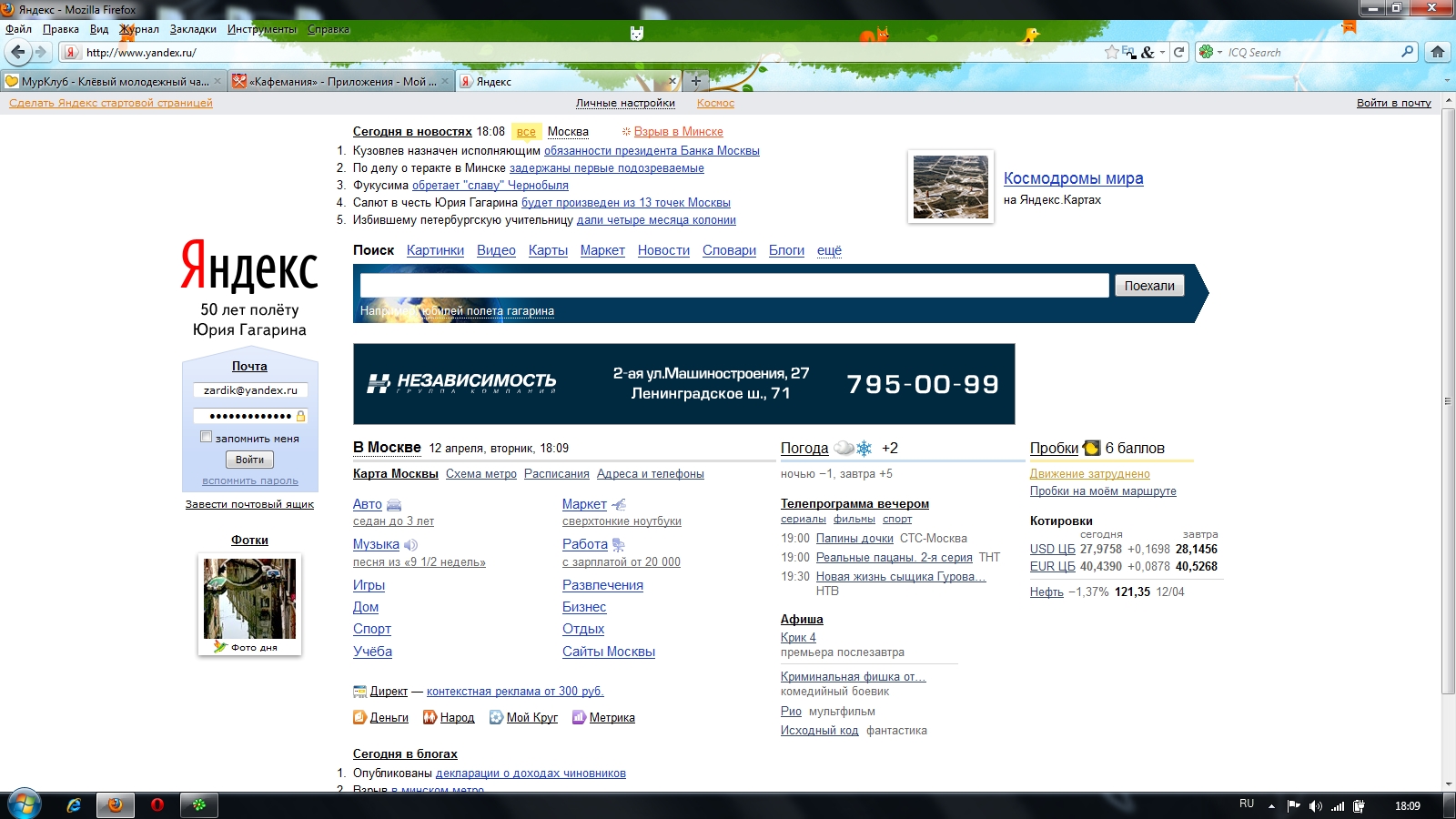Open Opera from the Windows taskbar

[x=157, y=804]
